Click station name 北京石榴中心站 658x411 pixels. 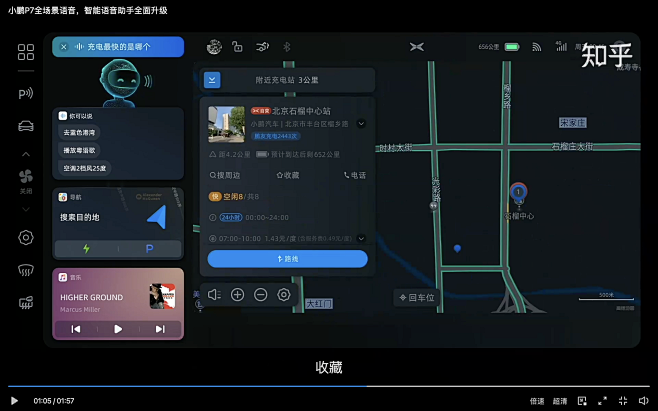click(x=301, y=111)
